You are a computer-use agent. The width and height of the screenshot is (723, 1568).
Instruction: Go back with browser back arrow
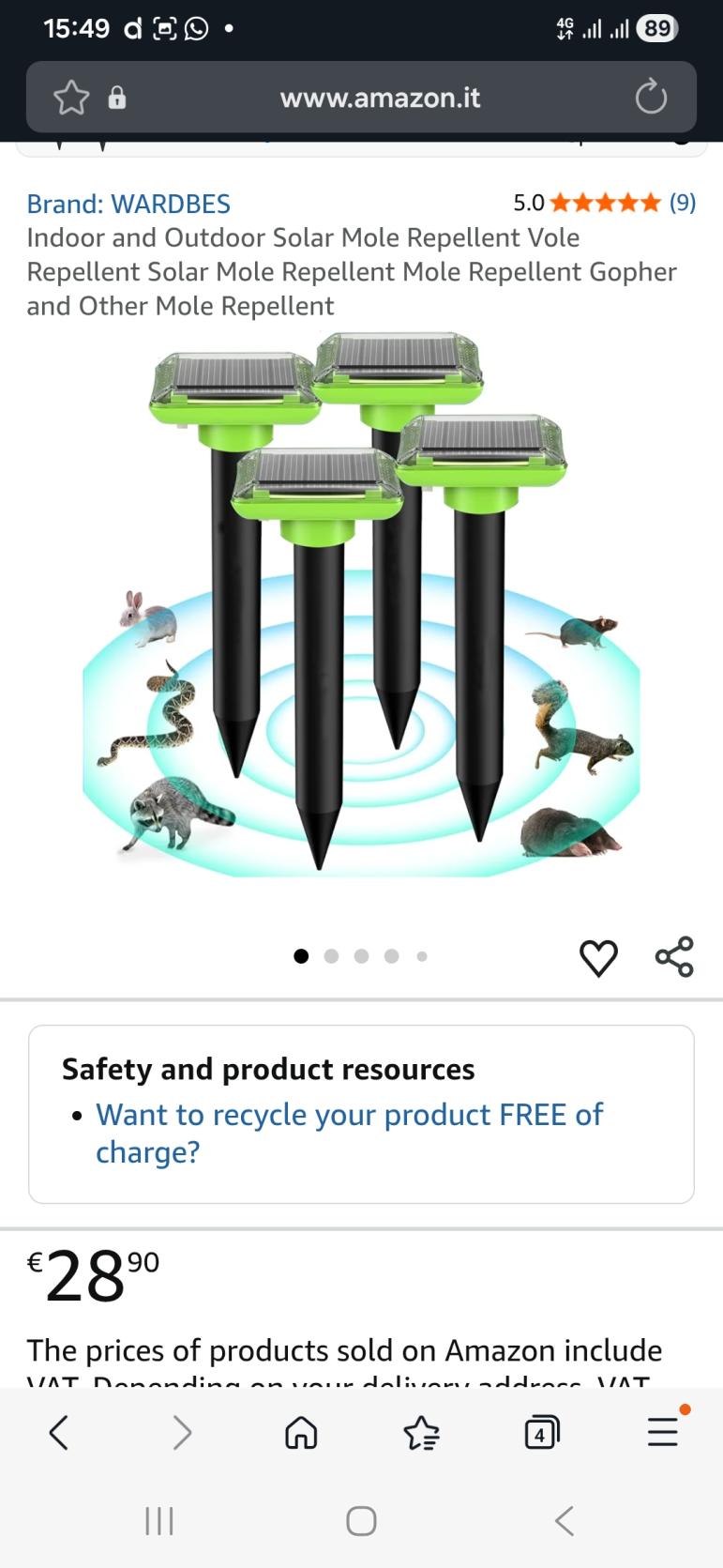pos(59,1432)
